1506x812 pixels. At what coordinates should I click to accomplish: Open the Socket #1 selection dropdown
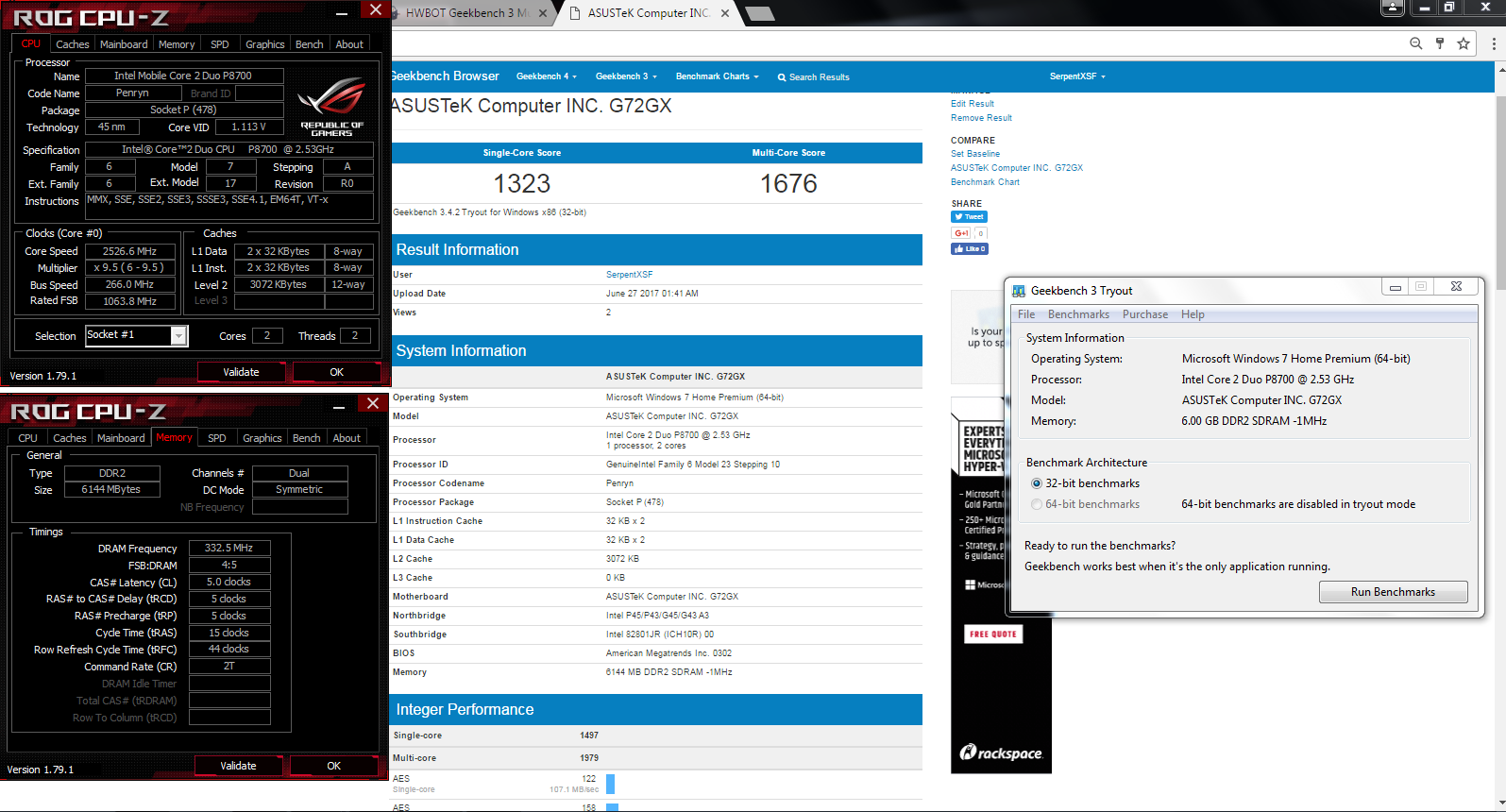click(178, 336)
